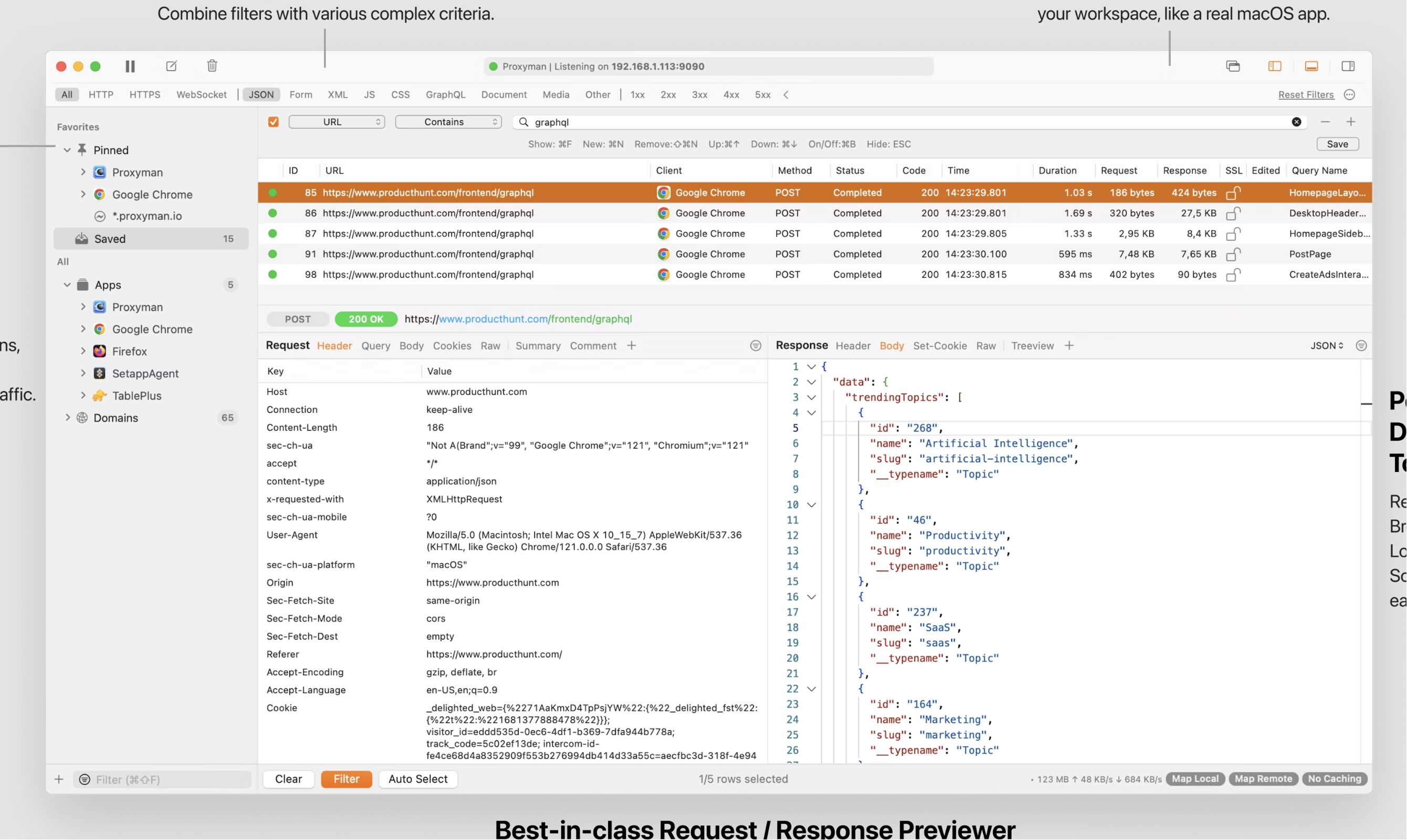This screenshot has width=1407, height=840.
Task: Collapse the filter protocol bar chevron
Action: [786, 94]
